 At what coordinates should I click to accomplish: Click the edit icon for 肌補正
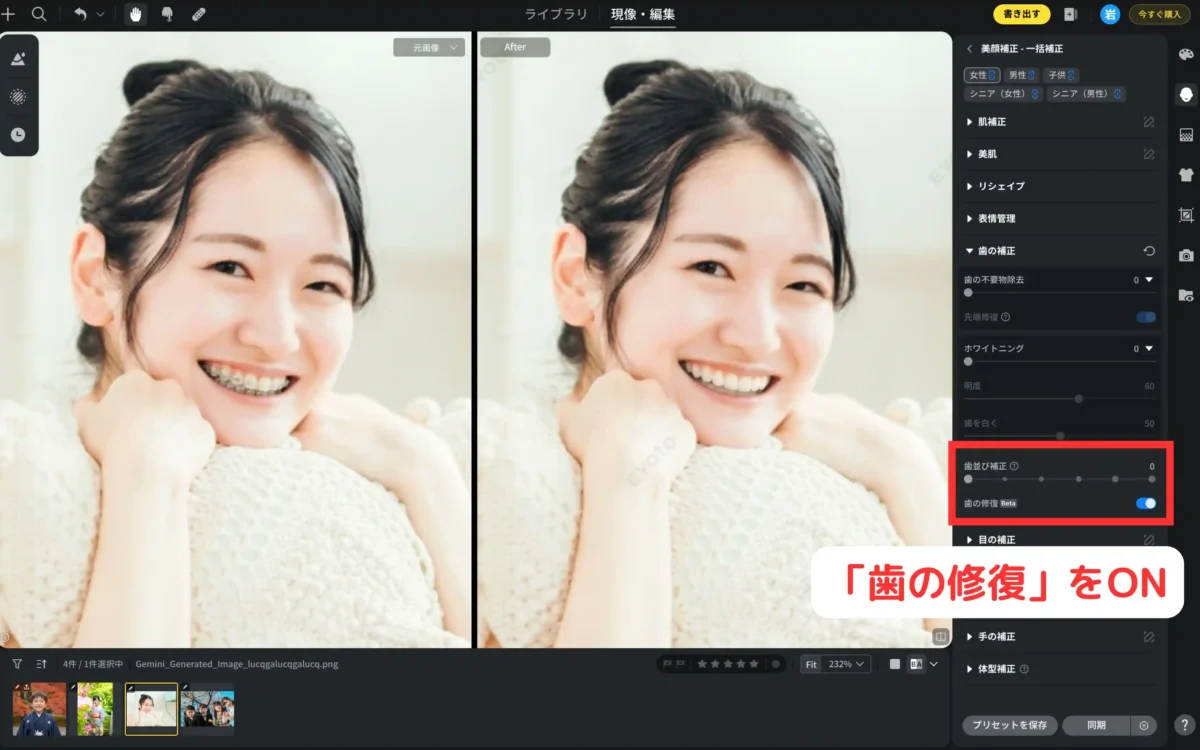tap(1149, 122)
